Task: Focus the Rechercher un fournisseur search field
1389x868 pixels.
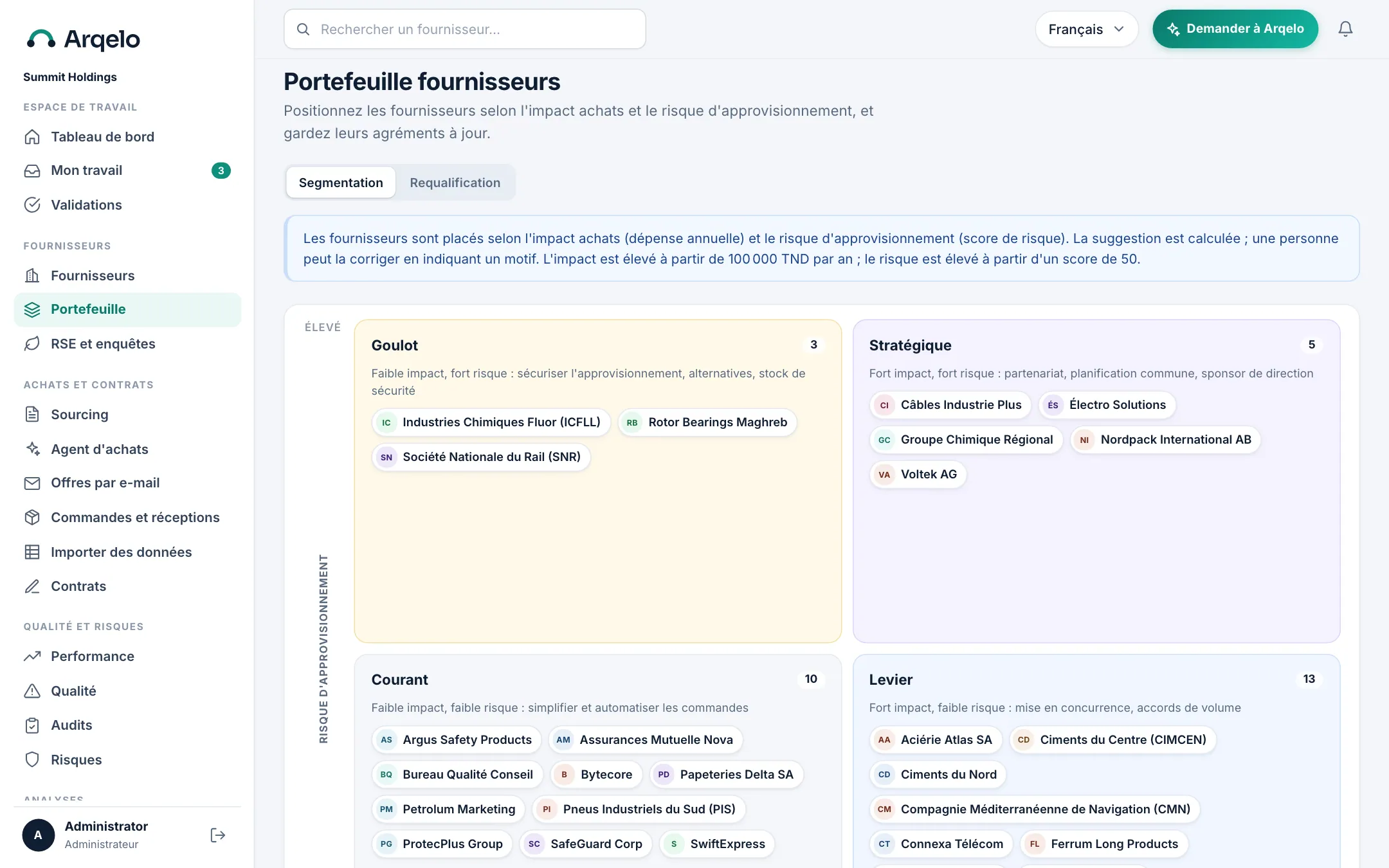Action: click(464, 29)
